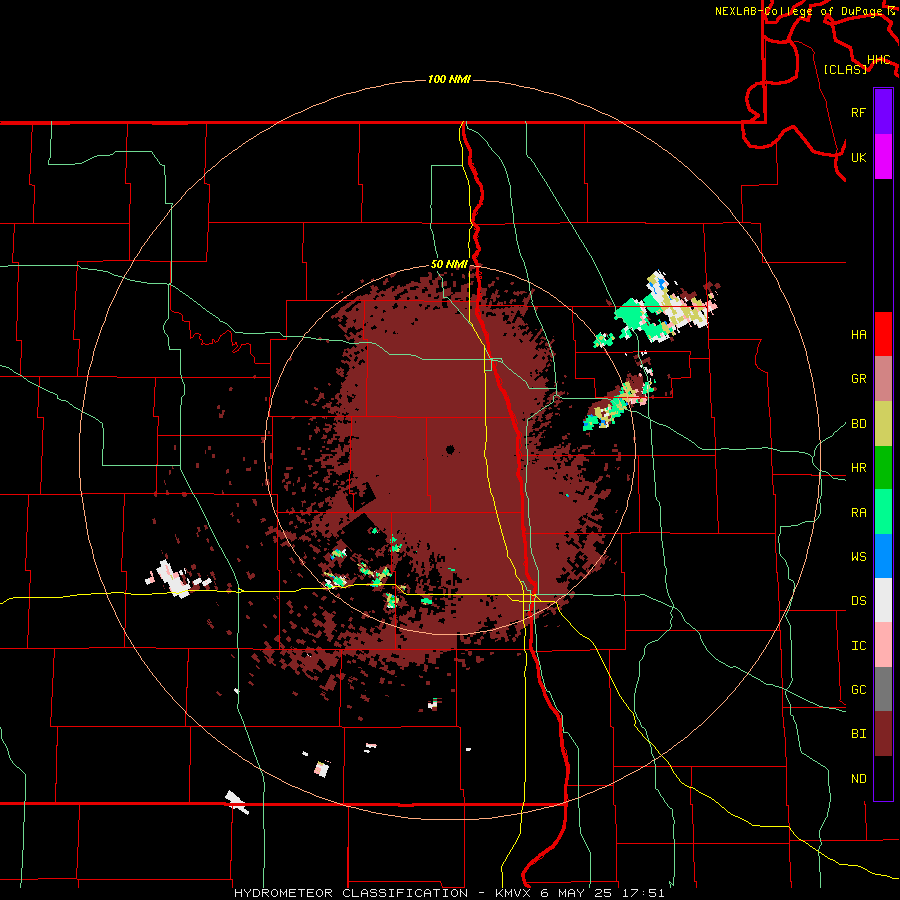Click the 6 MAY 25 date text

point(576,893)
